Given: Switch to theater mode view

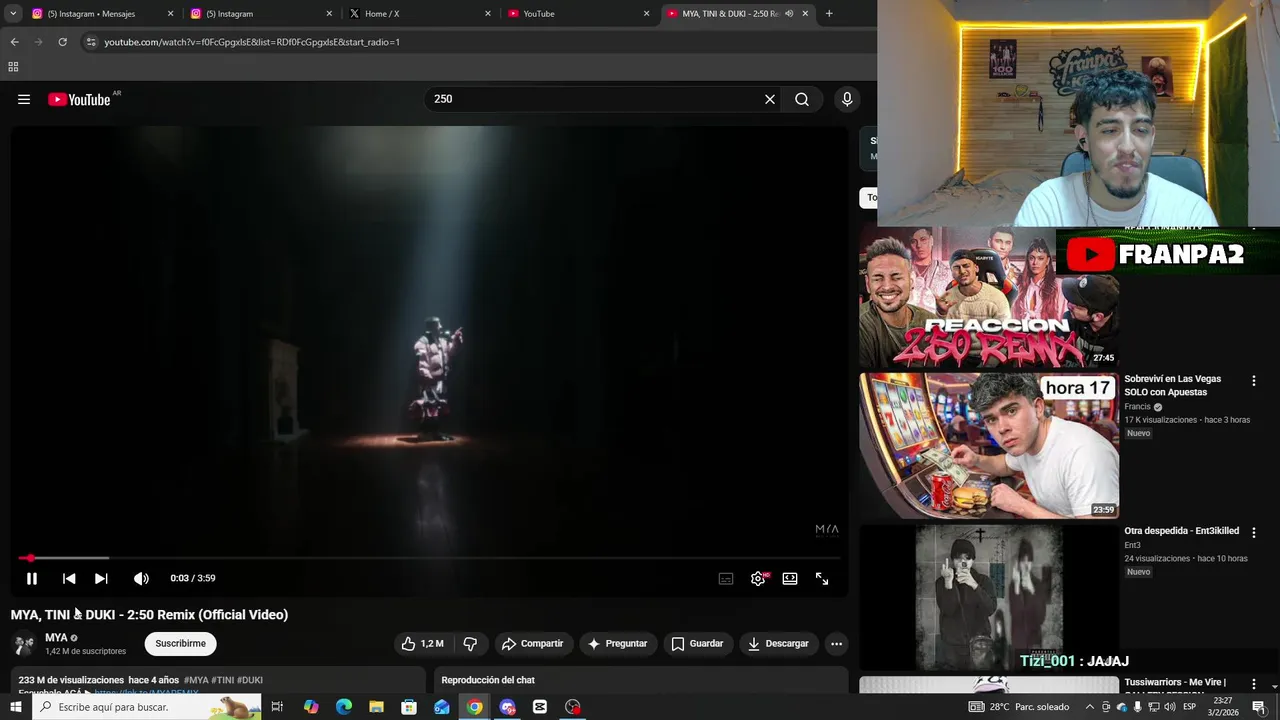Looking at the screenshot, I should coord(790,578).
